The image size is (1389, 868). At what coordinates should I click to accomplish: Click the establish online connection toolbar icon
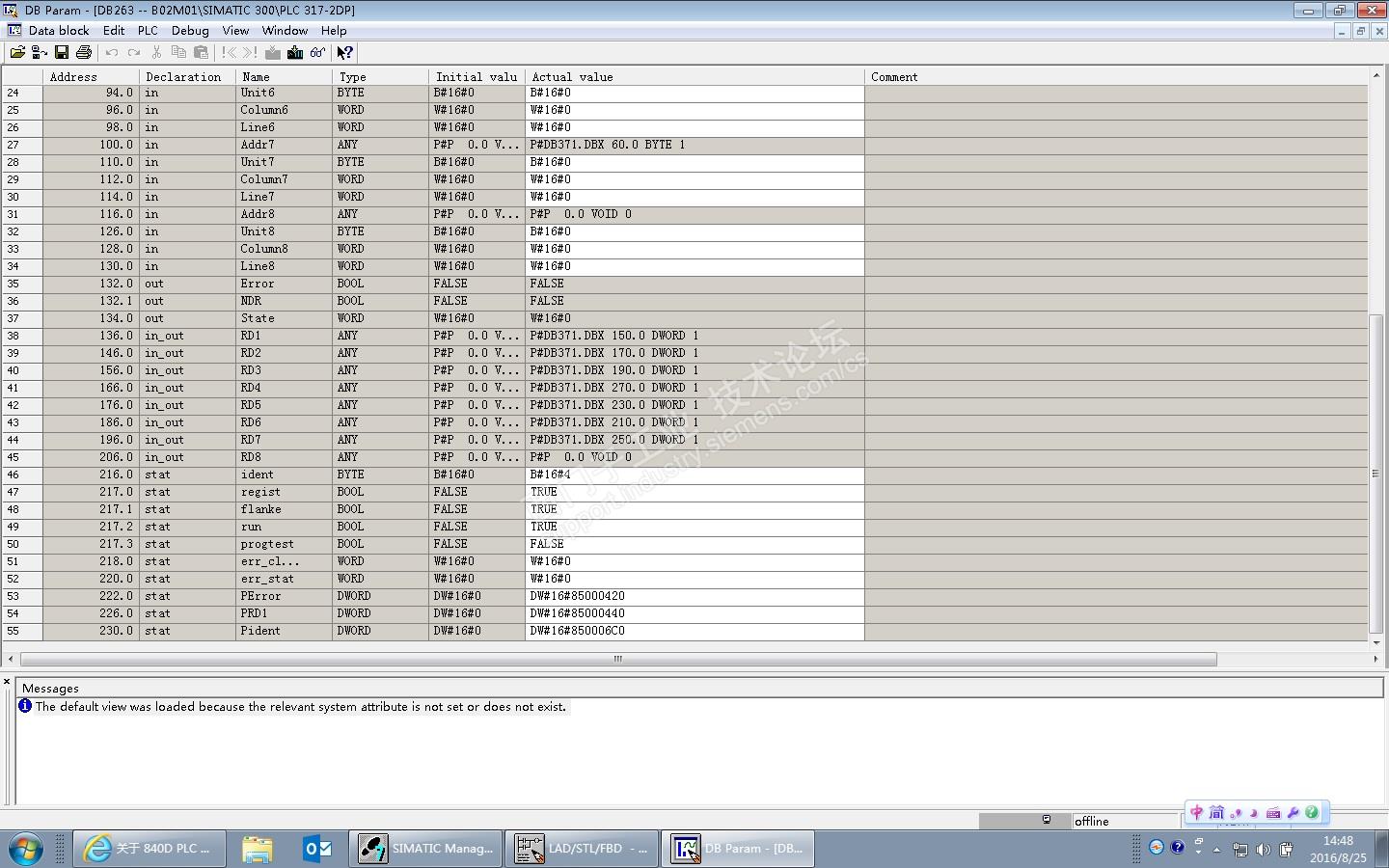pyautogui.click(x=40, y=52)
